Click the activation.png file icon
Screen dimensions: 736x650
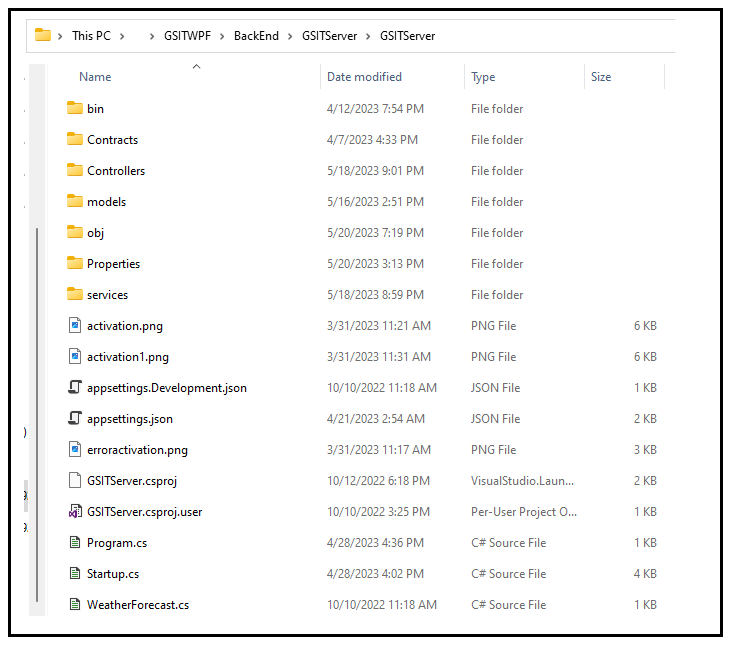coord(75,325)
